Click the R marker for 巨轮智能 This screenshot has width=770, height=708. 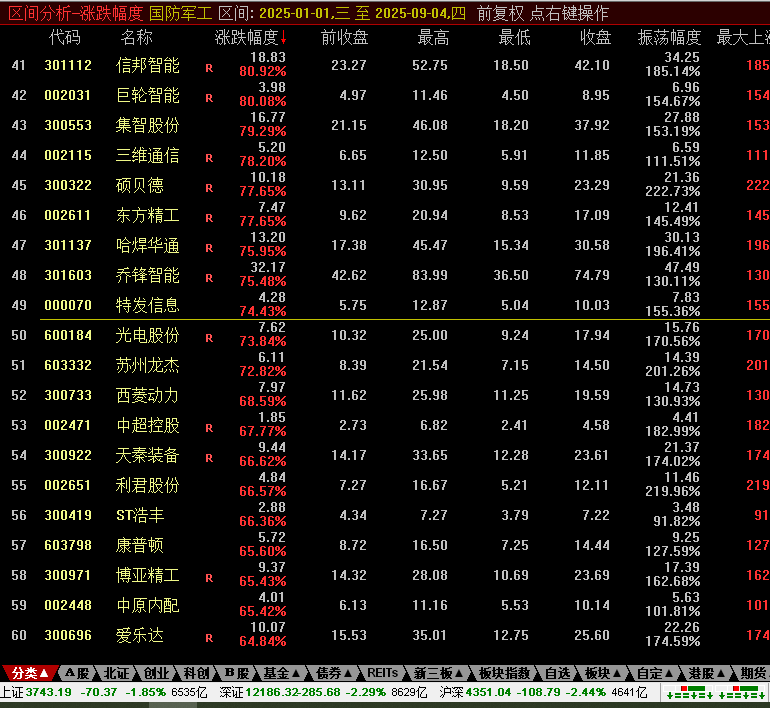(x=209, y=98)
